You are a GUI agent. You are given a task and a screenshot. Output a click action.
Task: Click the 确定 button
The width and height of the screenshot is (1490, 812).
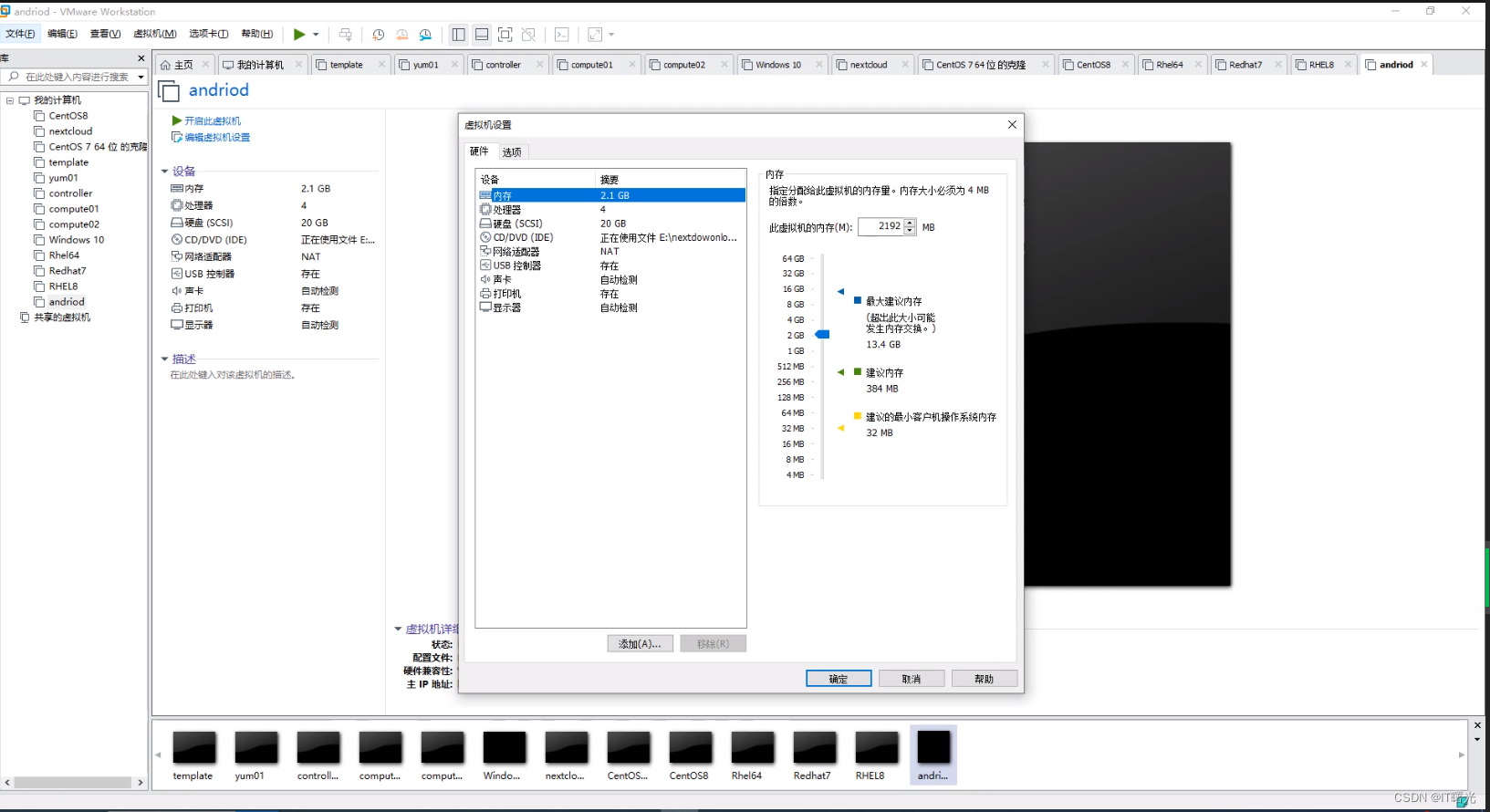pyautogui.click(x=839, y=679)
